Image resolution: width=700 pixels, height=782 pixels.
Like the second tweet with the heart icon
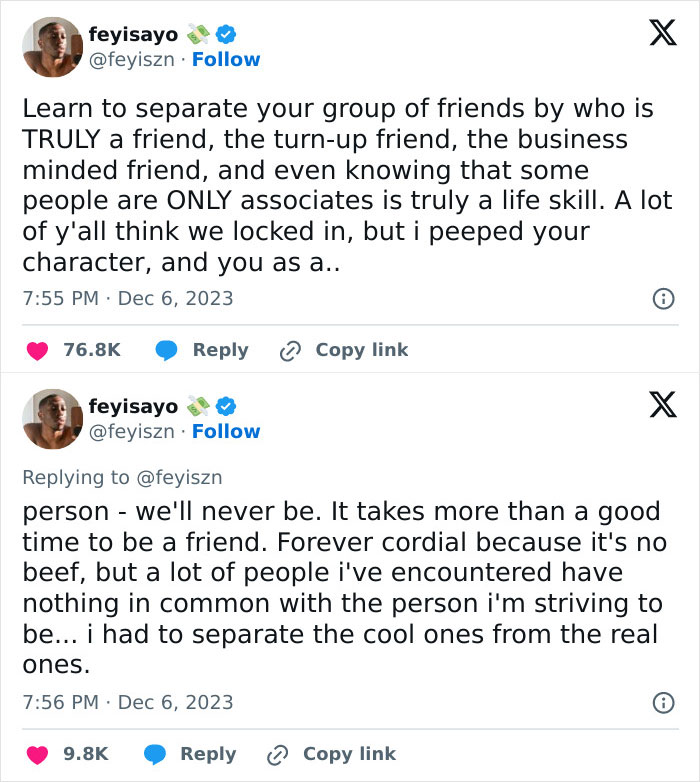(37, 754)
